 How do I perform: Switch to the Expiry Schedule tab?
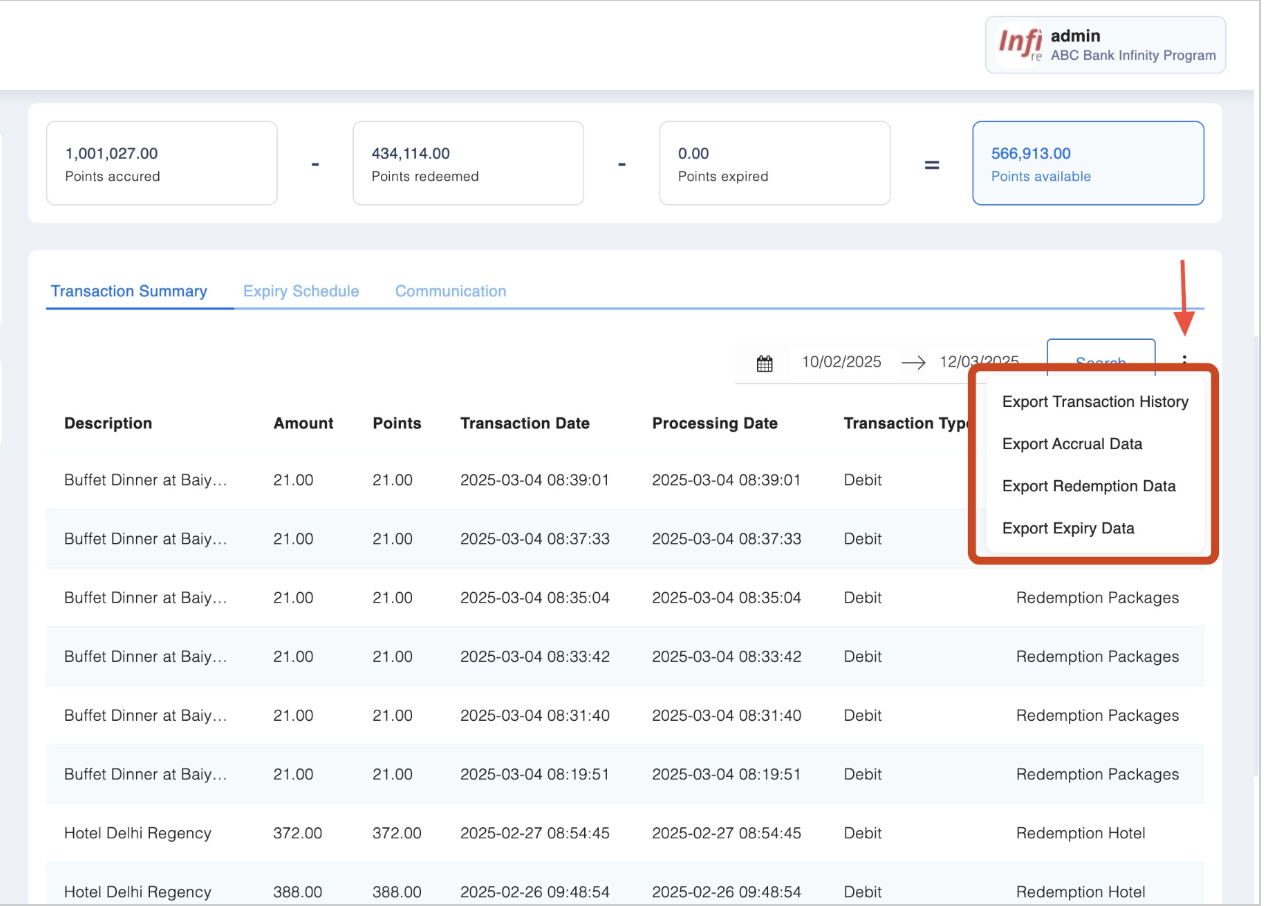tap(301, 291)
